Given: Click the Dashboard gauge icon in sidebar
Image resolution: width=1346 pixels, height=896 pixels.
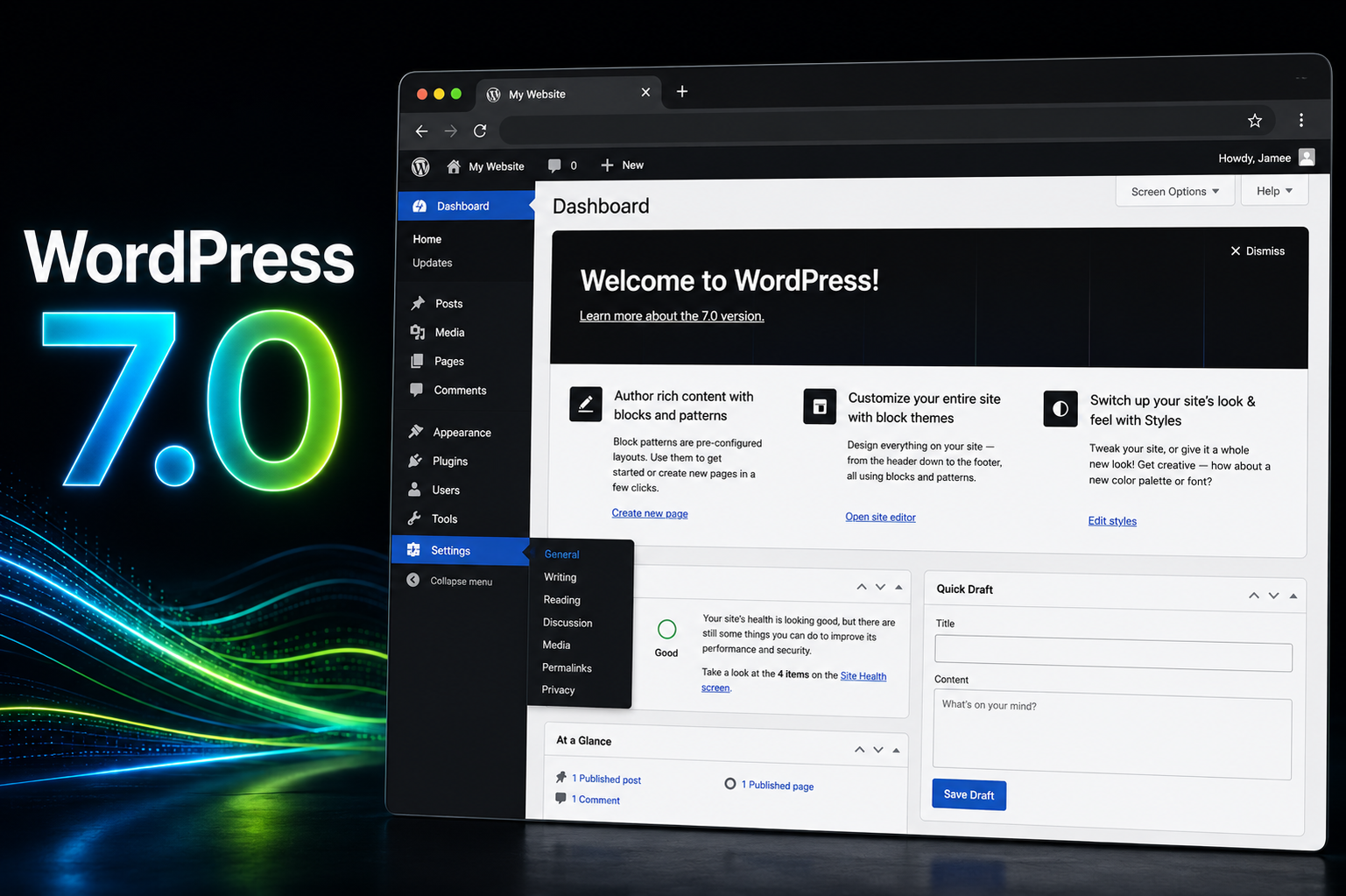Looking at the screenshot, I should point(419,206).
